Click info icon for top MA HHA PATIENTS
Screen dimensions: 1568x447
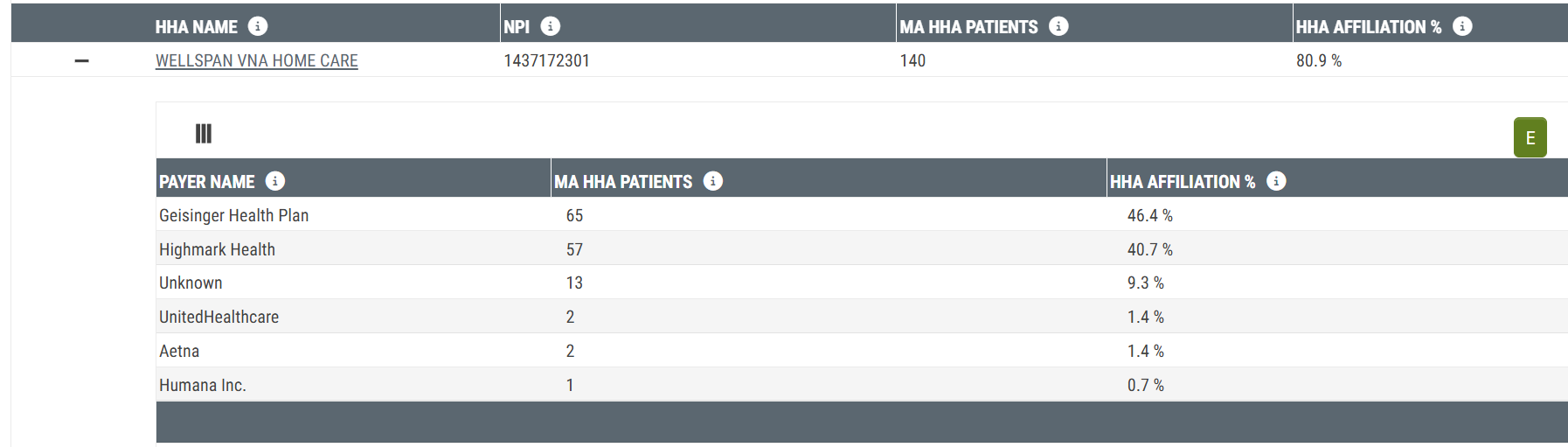pyautogui.click(x=1058, y=26)
